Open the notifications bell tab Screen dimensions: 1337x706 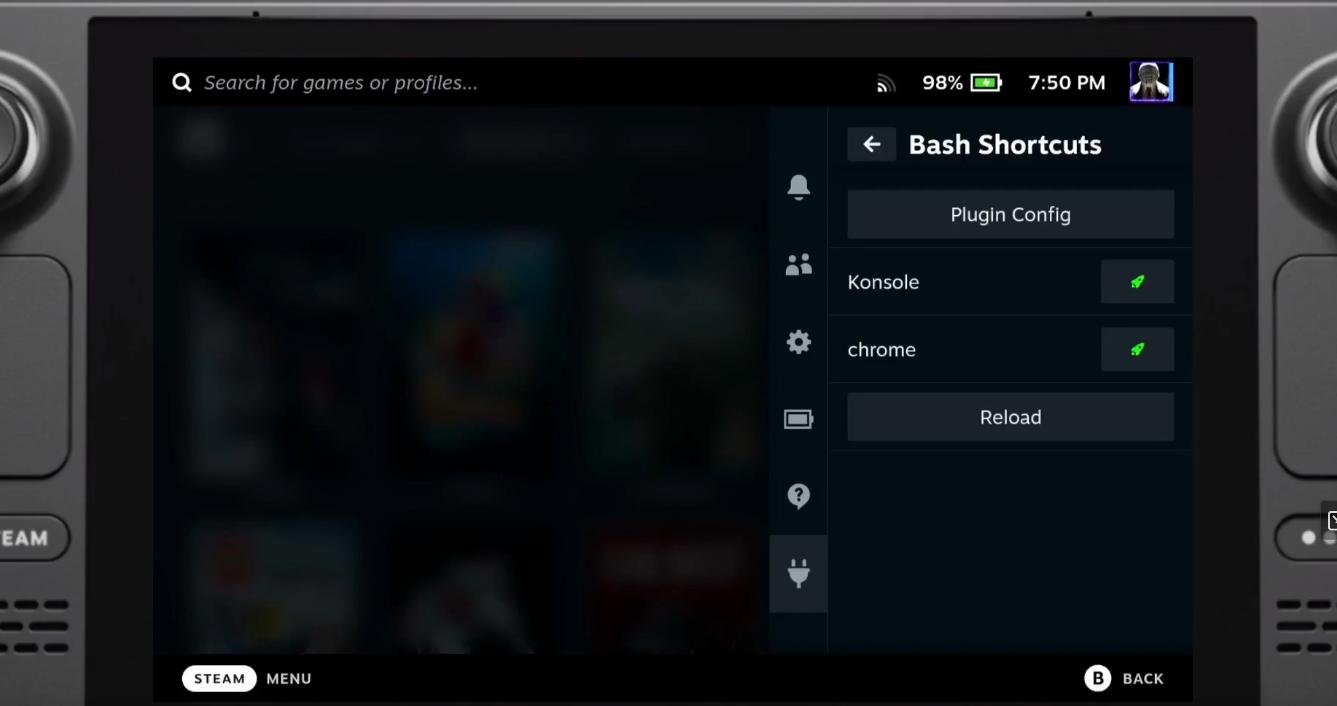[x=798, y=187]
